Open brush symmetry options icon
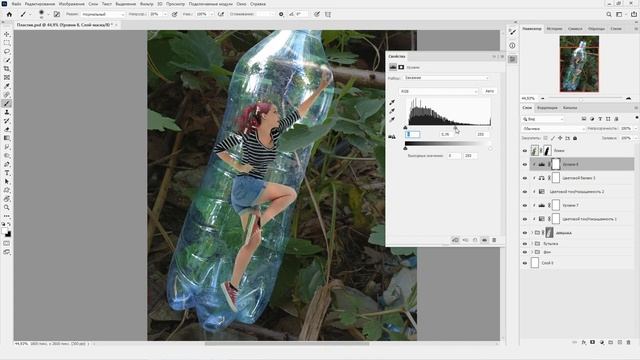 (x=328, y=14)
